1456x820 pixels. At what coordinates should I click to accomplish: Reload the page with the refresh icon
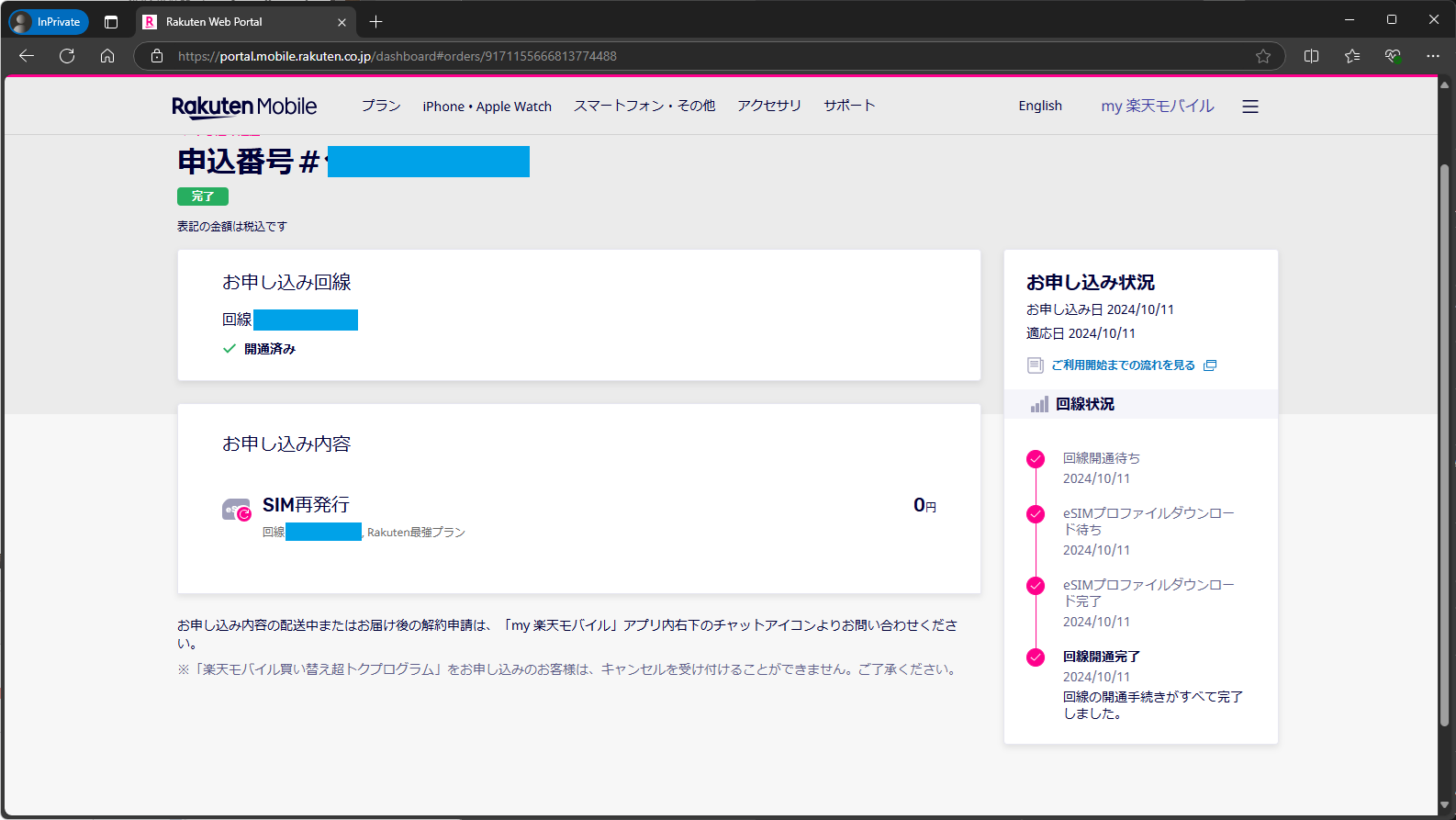coord(67,56)
